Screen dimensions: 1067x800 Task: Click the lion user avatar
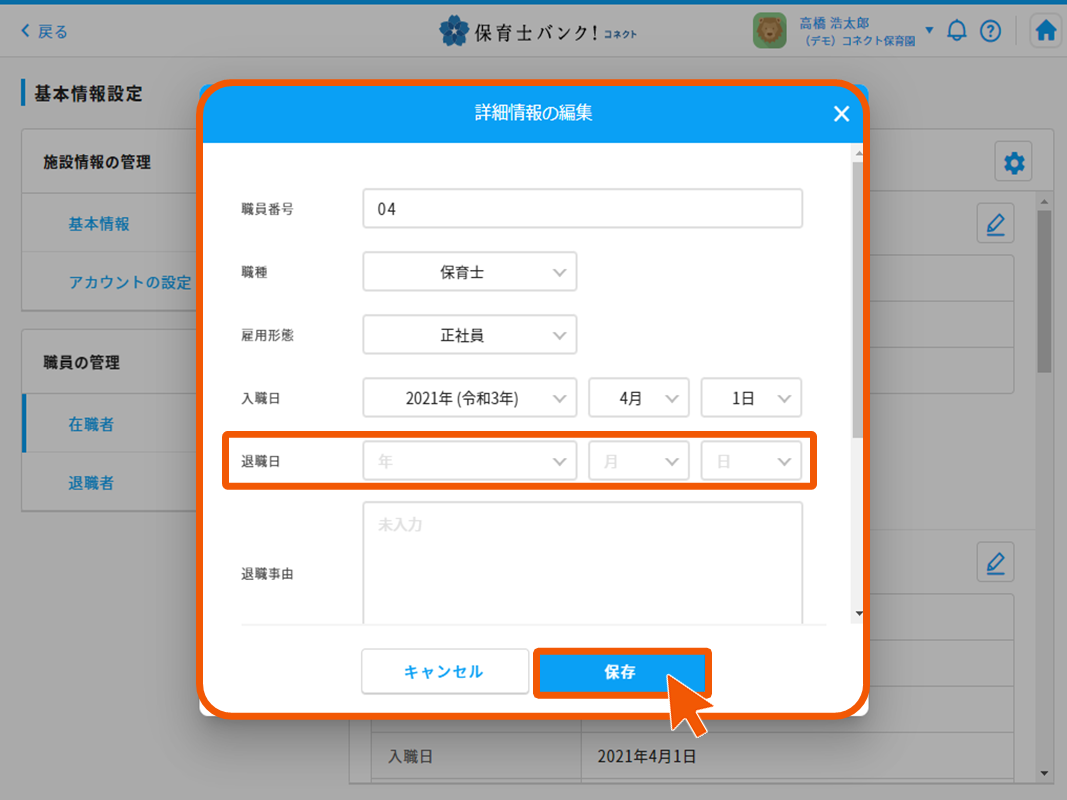click(x=770, y=31)
